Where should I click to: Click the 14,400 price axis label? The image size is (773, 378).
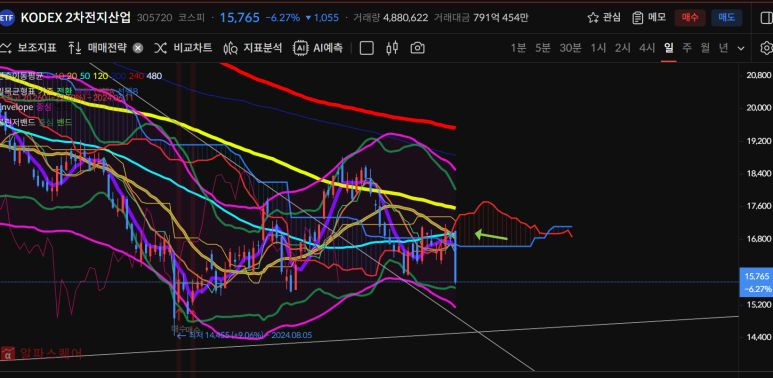[x=758, y=338]
